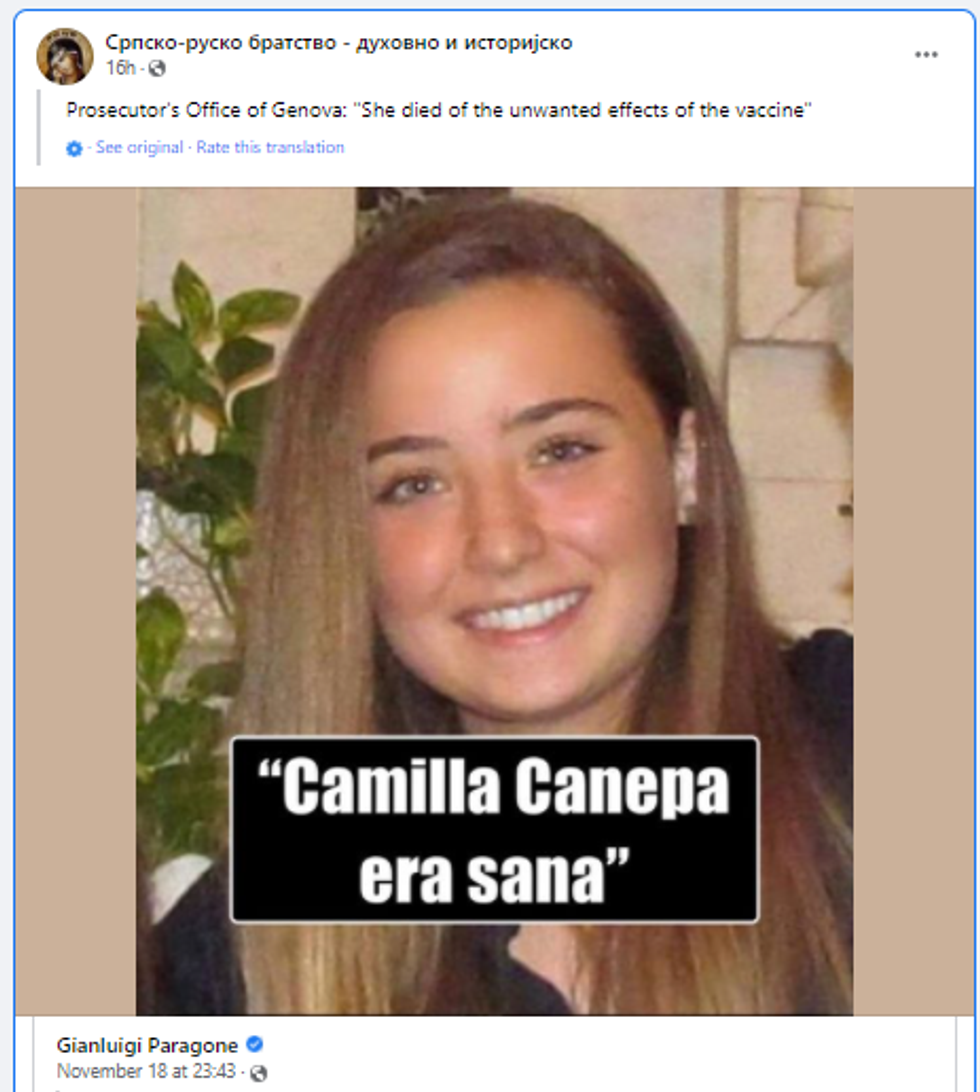The height and width of the screenshot is (1092, 980).
Task: Select the translated Prosecutor's Office of Genova text
Action: [439, 110]
